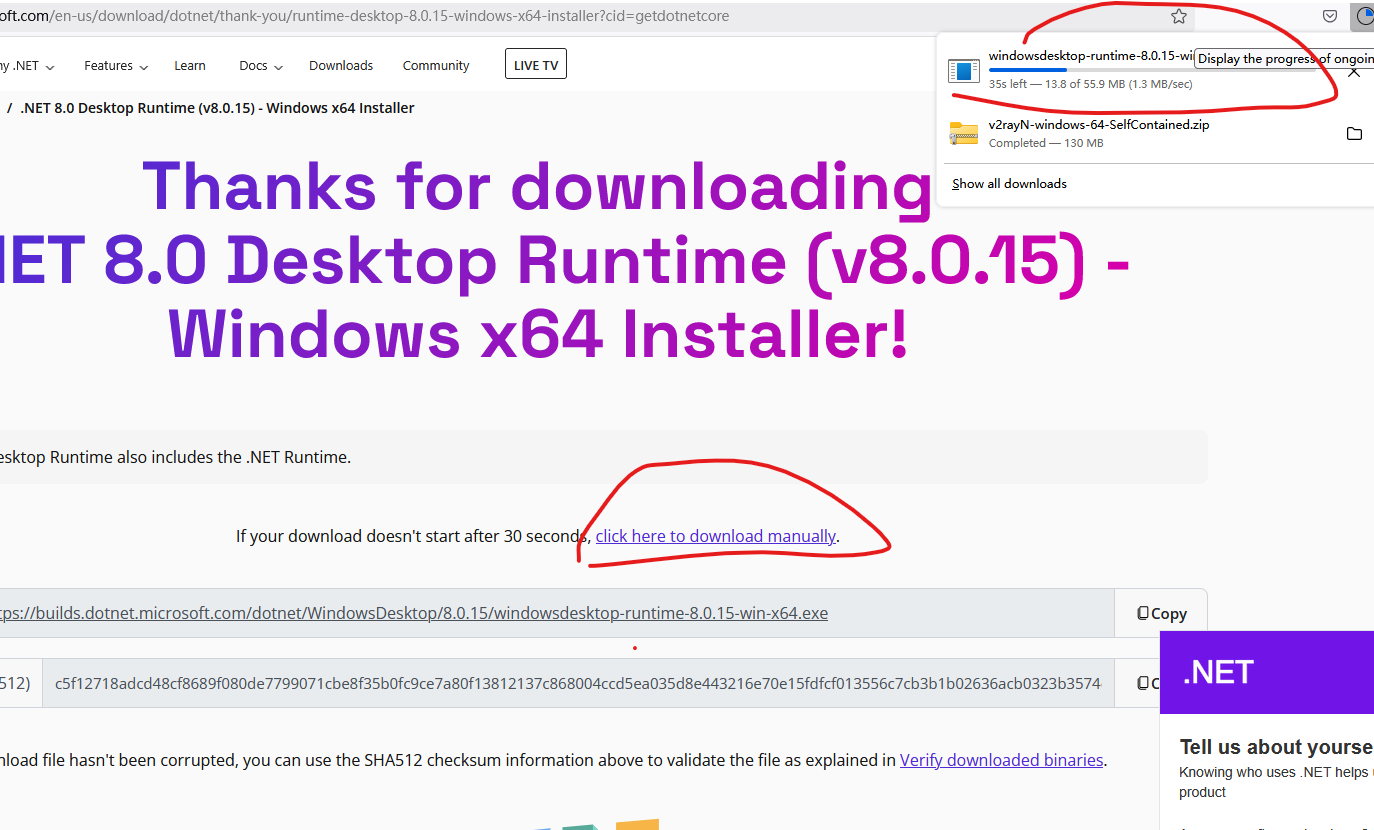1374x830 pixels.
Task: Click here to download manually link
Action: click(716, 536)
